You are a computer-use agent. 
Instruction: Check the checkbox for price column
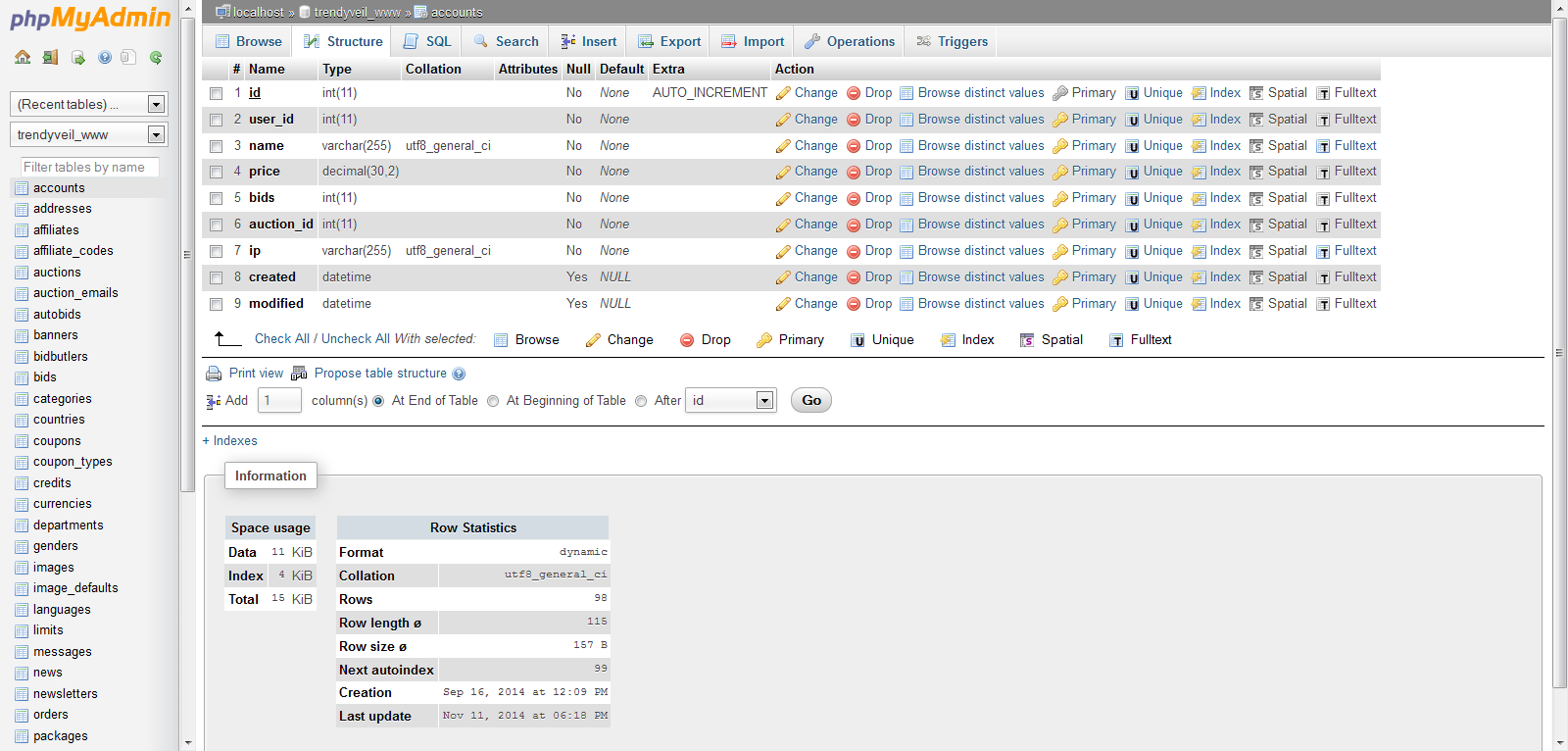click(216, 172)
